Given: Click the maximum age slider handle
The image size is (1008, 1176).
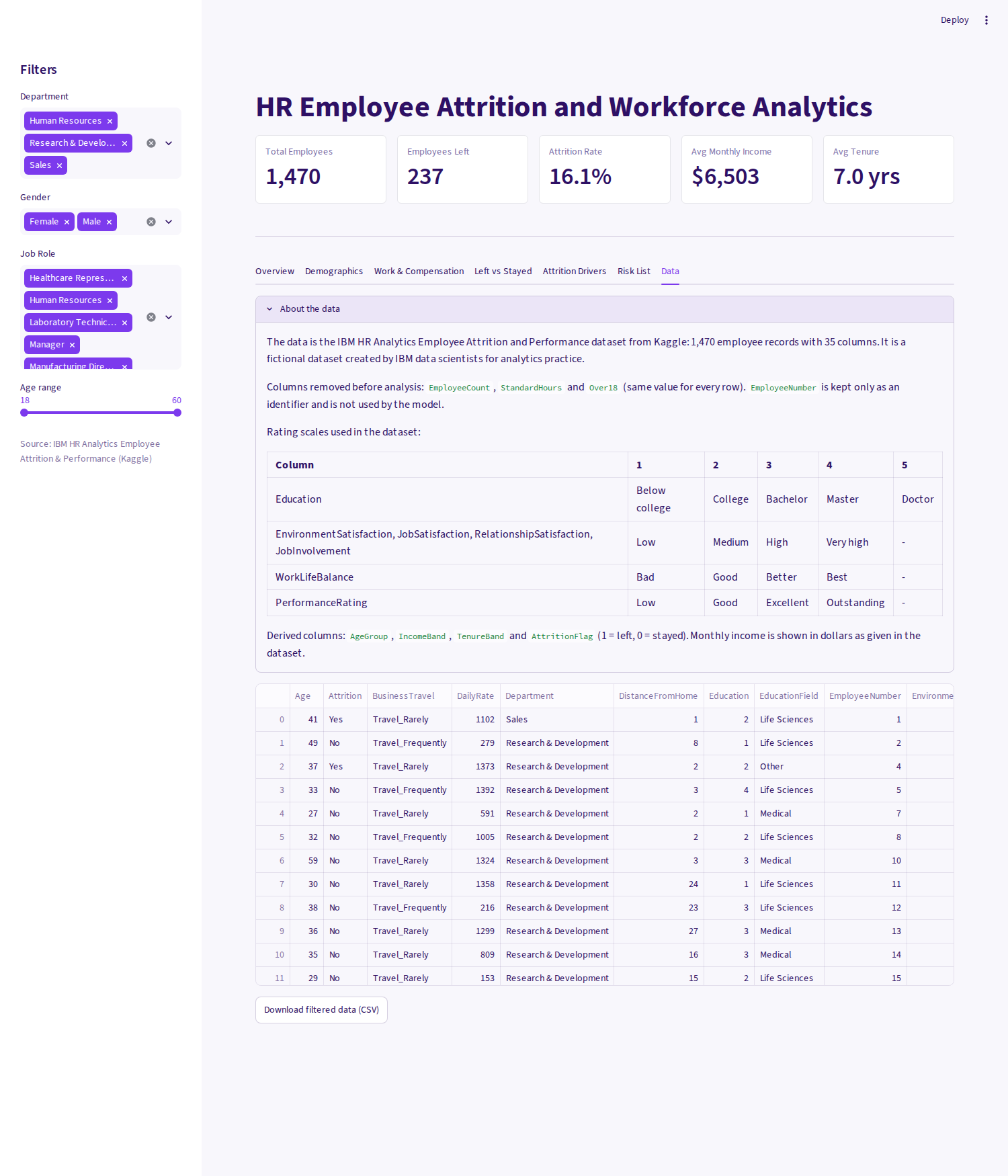Looking at the screenshot, I should click(x=177, y=413).
